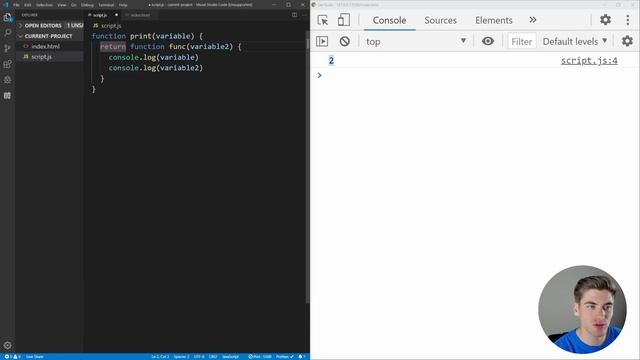Viewport: 640px width, 360px height.
Task: Click 'print' function name in editor
Action: pyautogui.click(x=140, y=36)
